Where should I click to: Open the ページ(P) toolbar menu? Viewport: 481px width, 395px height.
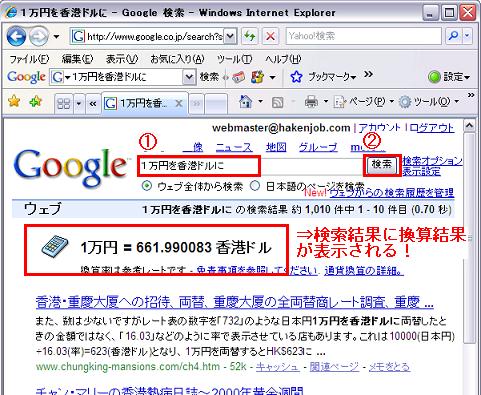(x=363, y=102)
